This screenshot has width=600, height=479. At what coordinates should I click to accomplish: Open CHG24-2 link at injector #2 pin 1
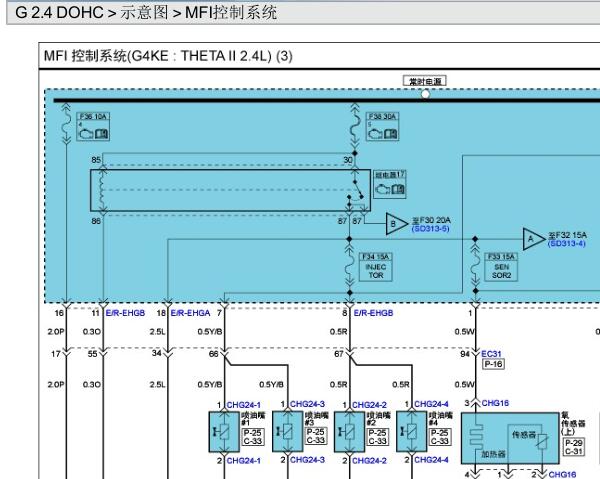(x=369, y=405)
